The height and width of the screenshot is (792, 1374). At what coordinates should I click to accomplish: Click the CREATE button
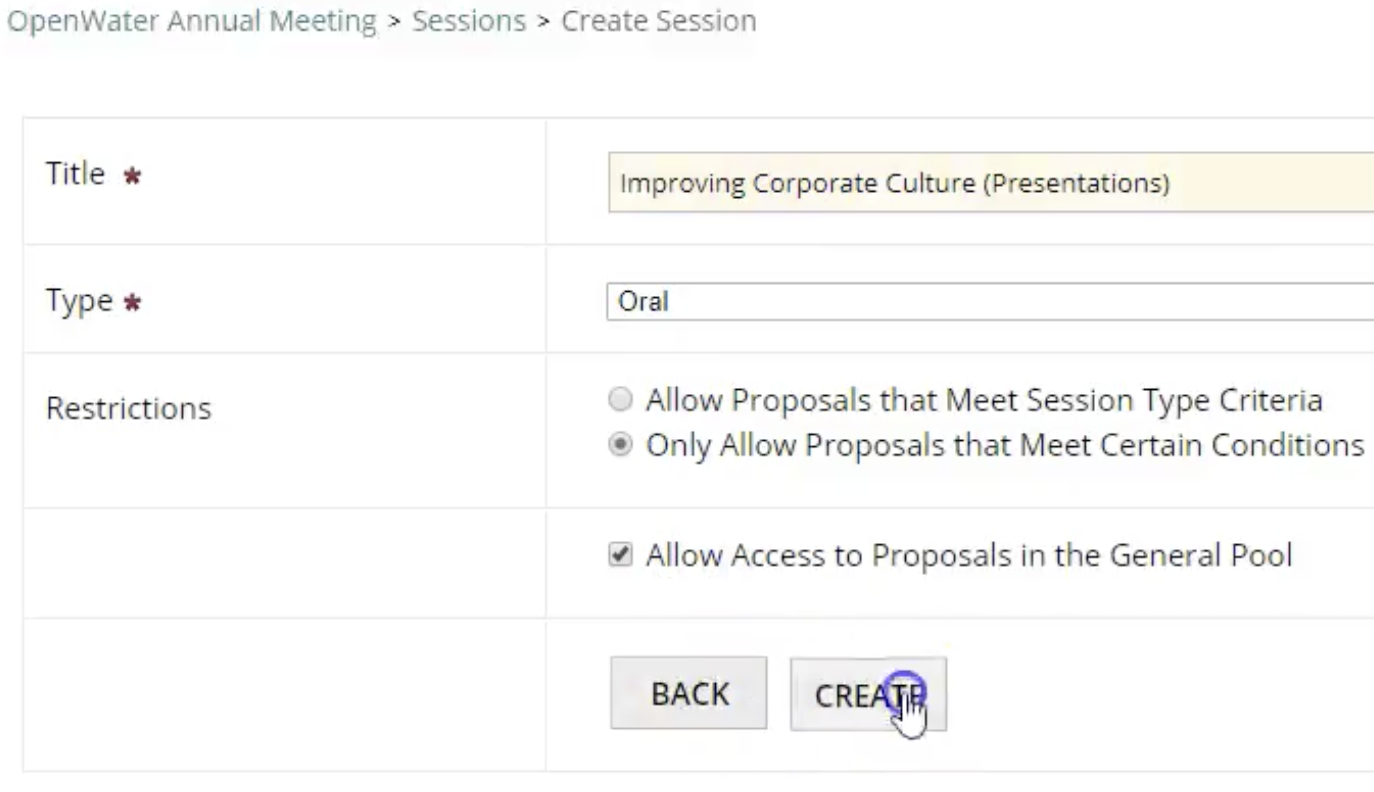(867, 694)
